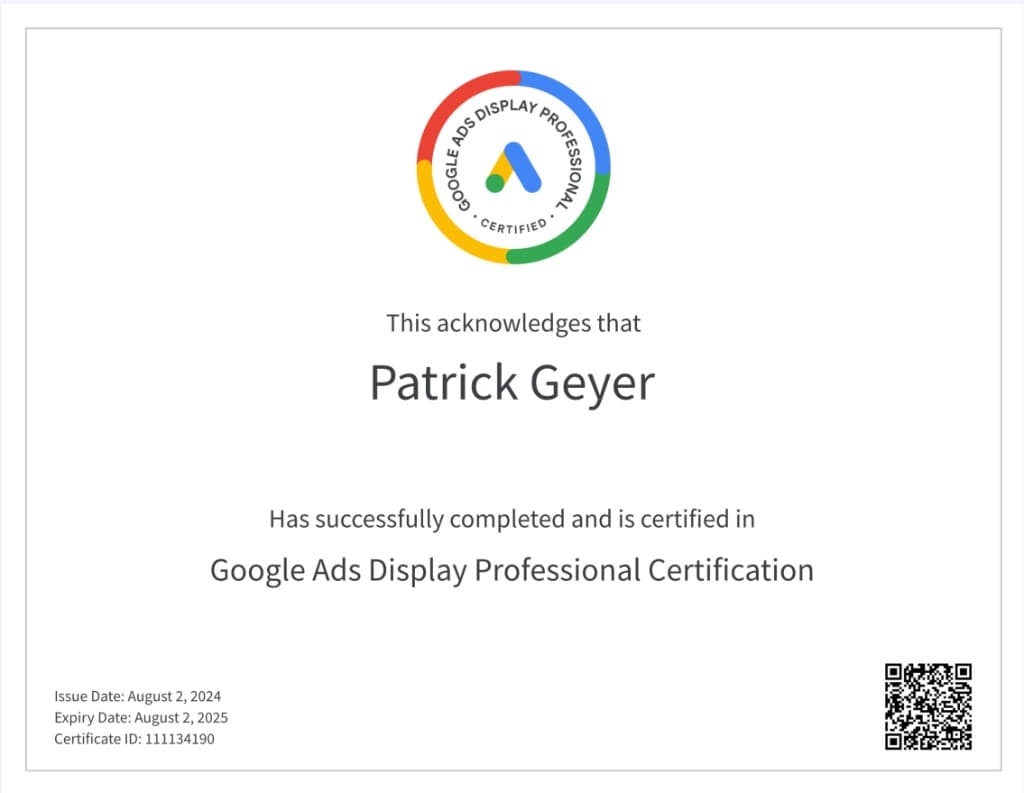
Task: Click the Issue Date August 2, 2024 text
Action: 138,696
